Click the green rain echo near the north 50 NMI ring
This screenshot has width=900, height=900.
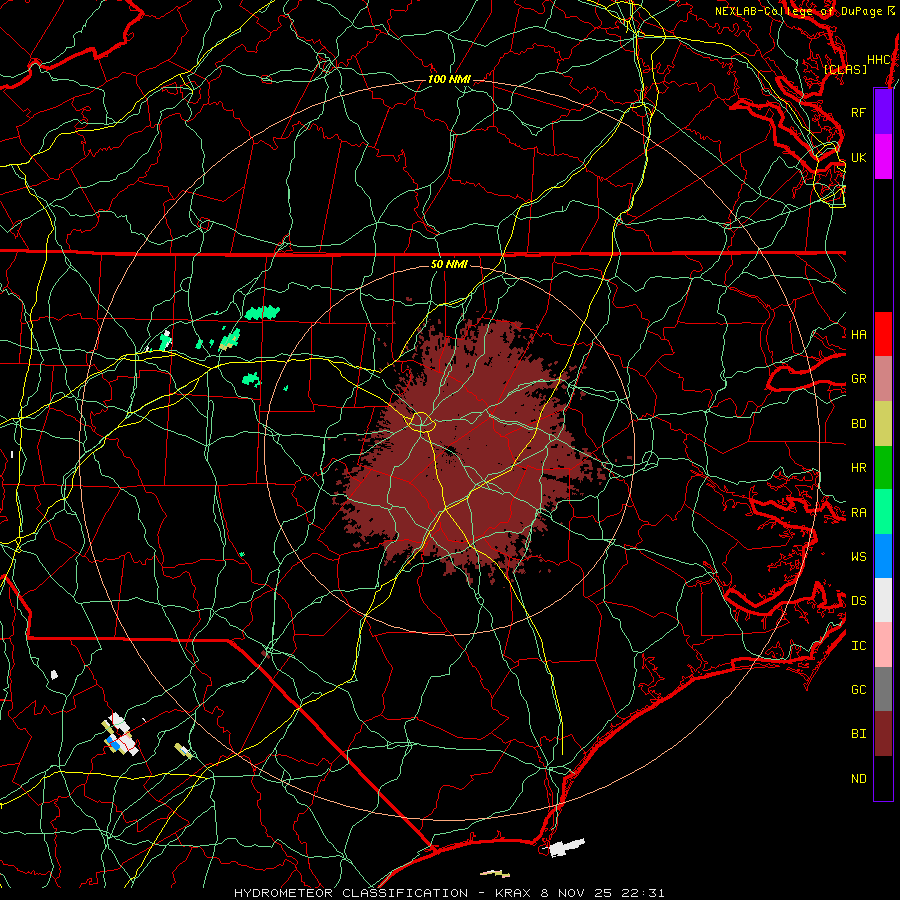click(262, 313)
